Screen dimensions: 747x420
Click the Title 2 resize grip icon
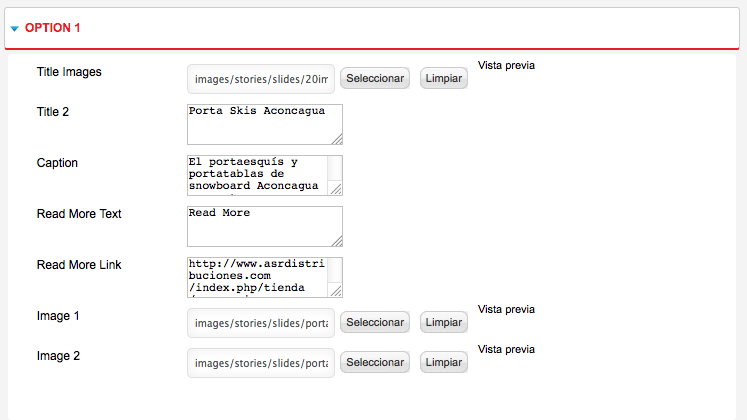(337, 139)
